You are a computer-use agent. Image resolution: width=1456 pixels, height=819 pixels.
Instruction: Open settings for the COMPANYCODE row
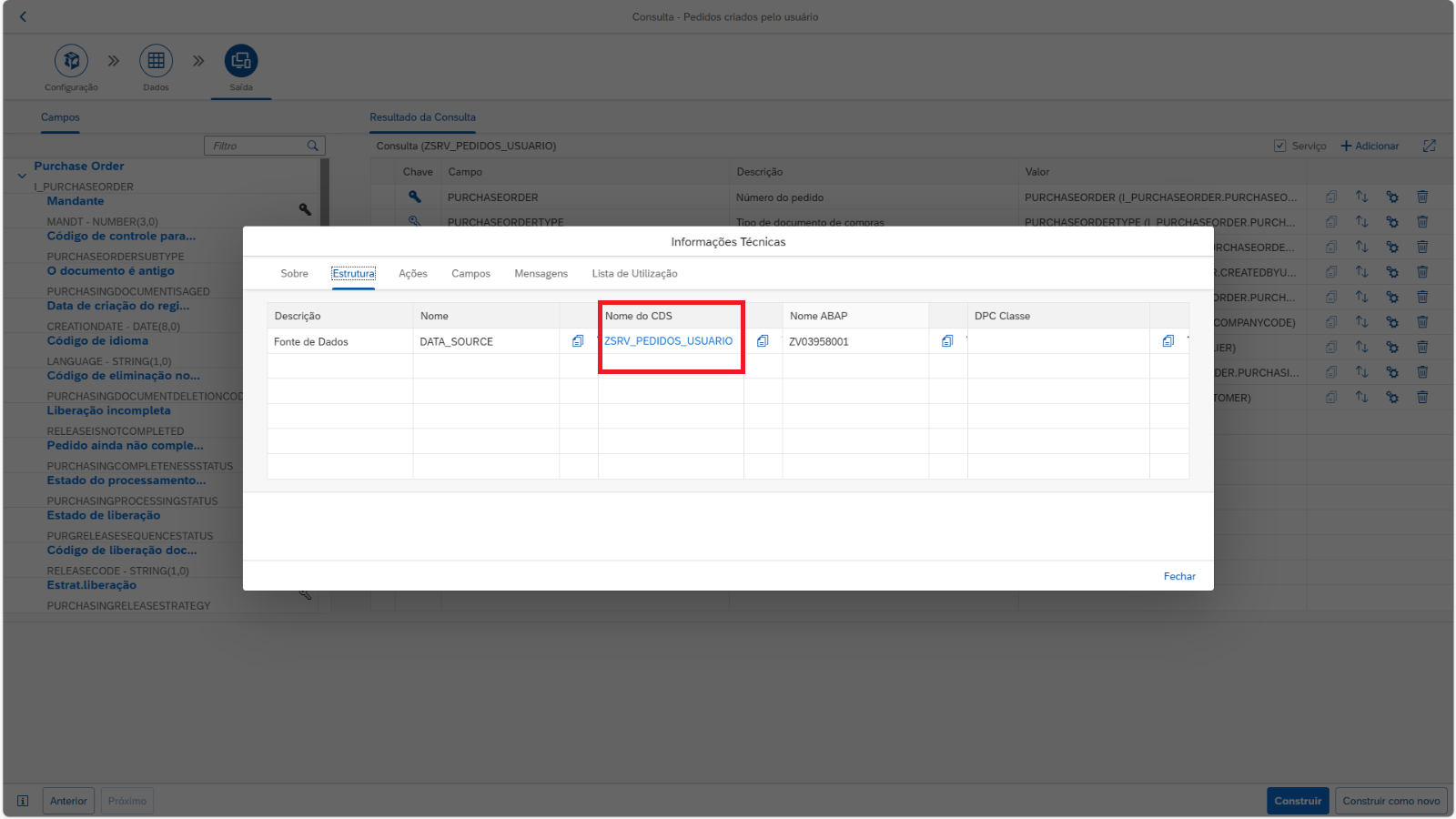(1392, 322)
